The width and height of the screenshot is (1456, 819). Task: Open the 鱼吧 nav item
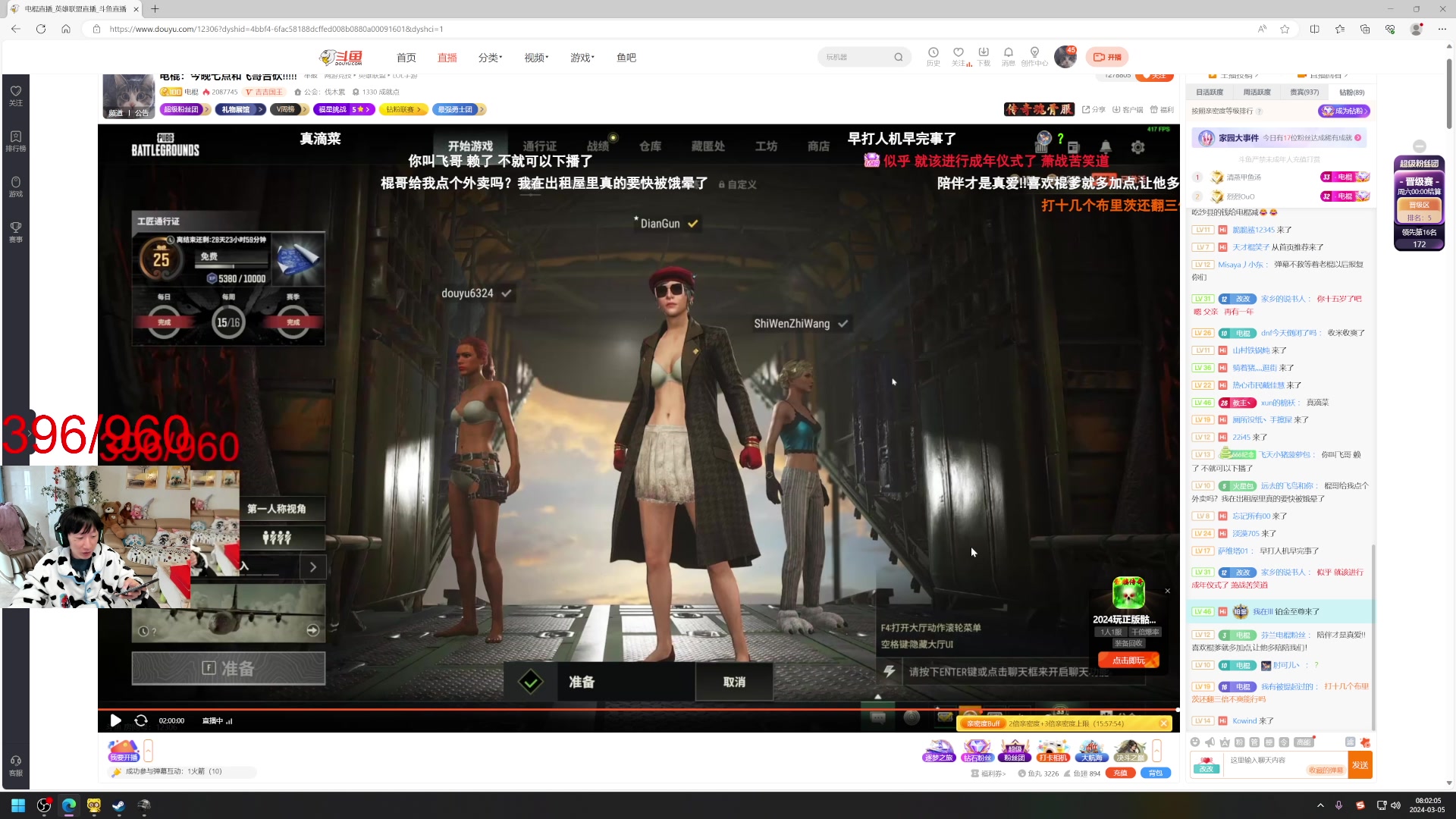[626, 58]
